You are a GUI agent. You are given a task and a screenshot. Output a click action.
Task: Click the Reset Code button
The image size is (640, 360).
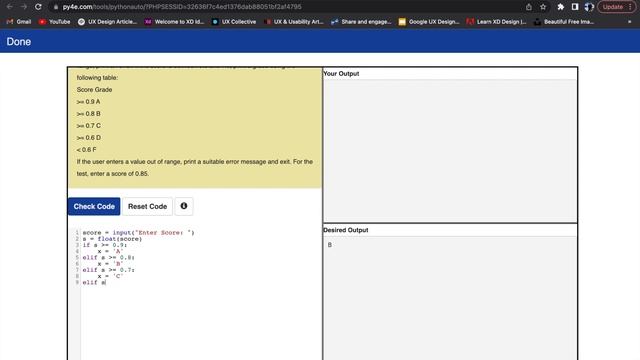pyautogui.click(x=147, y=207)
